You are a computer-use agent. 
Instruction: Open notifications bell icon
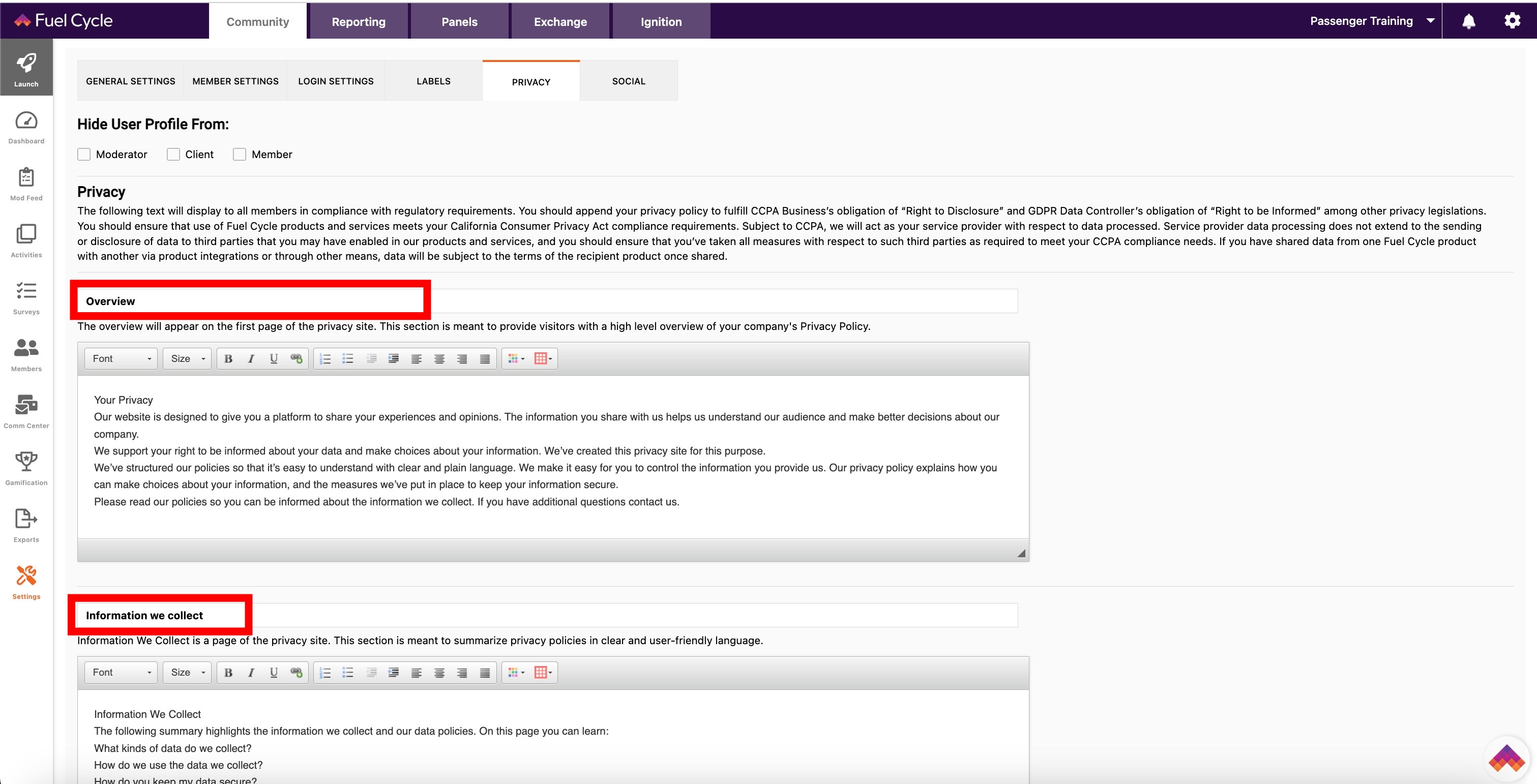tap(1468, 21)
